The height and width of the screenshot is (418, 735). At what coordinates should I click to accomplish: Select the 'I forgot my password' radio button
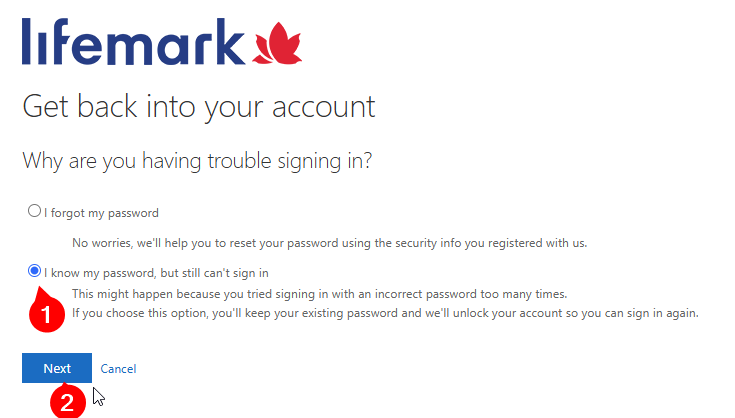(x=34, y=211)
